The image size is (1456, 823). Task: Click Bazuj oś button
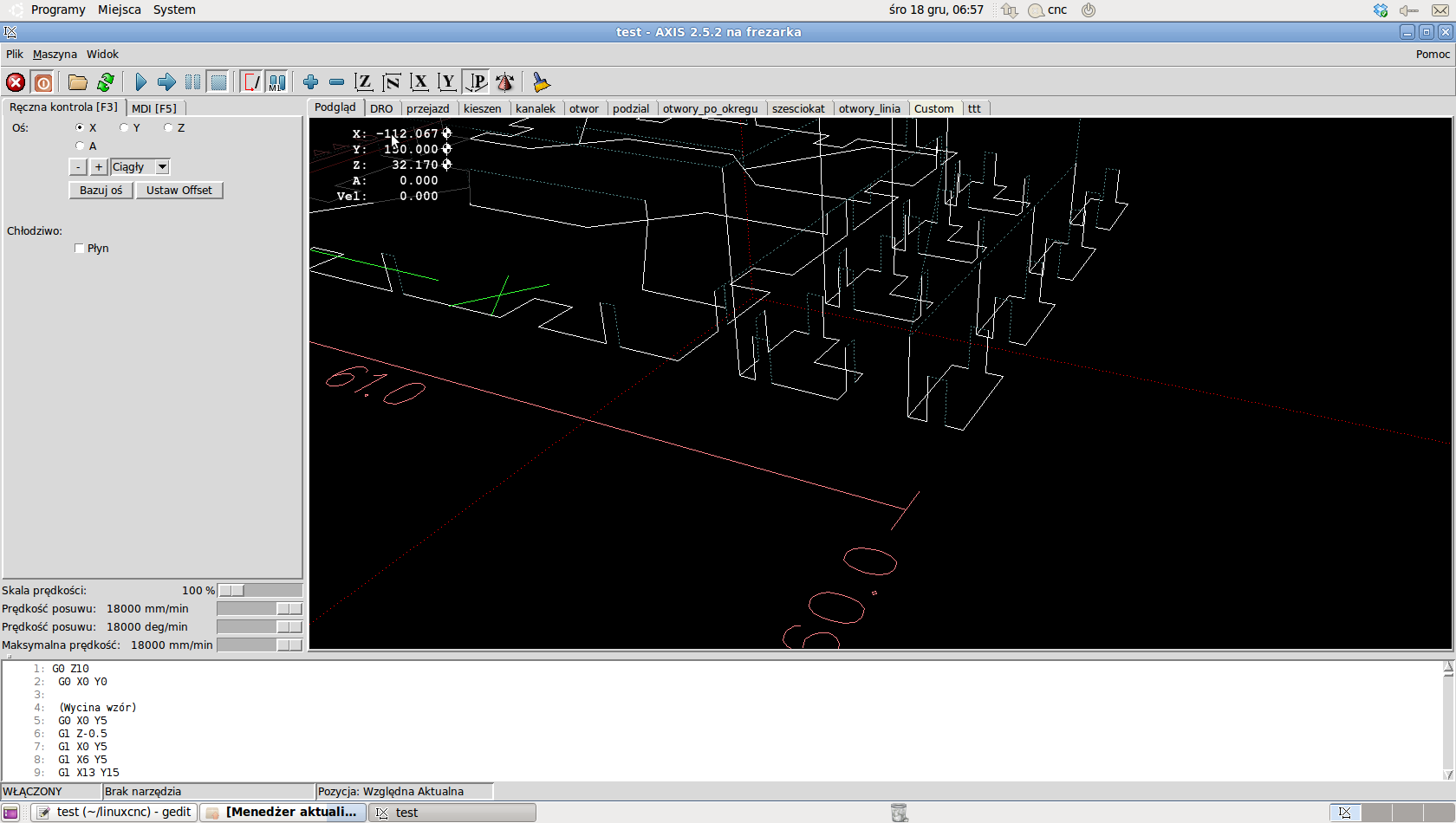click(101, 191)
